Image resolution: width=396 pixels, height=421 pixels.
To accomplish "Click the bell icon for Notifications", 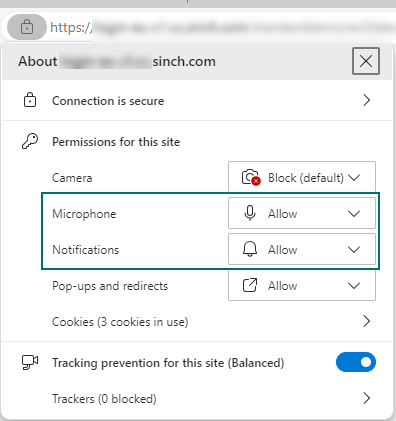I will [x=250, y=249].
